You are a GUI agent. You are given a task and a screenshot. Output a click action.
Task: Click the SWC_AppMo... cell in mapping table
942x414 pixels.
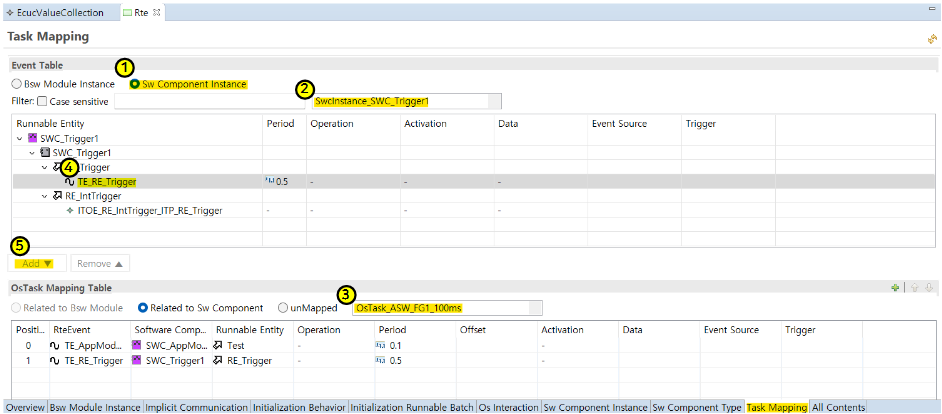[170, 346]
